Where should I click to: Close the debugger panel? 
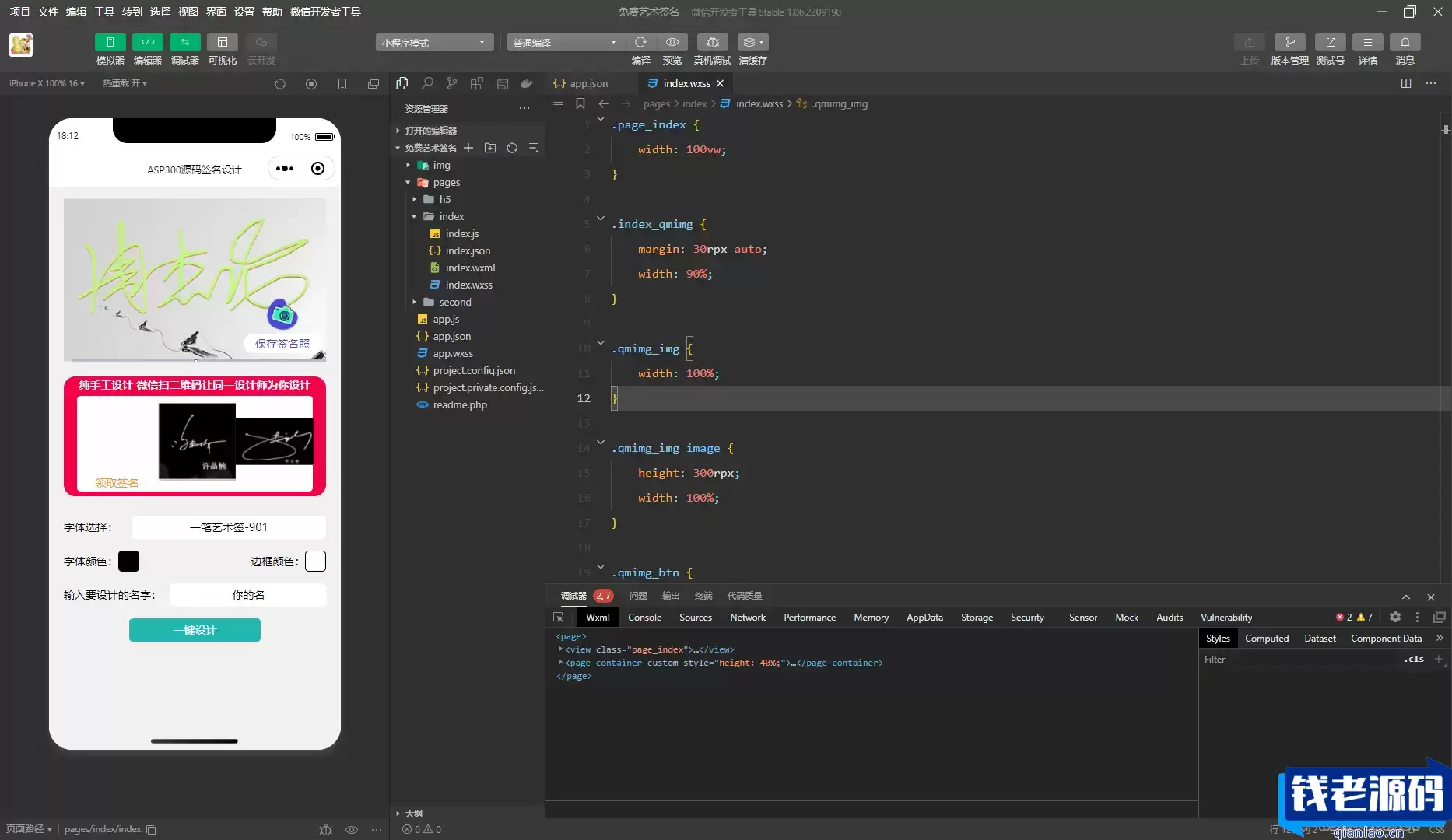[x=1431, y=597]
